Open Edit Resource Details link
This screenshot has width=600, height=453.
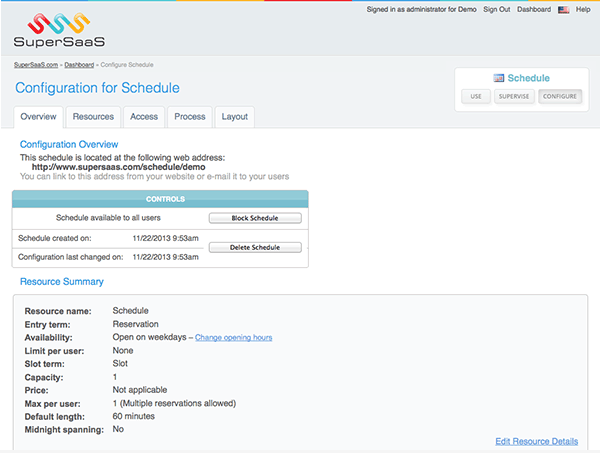coord(536,441)
